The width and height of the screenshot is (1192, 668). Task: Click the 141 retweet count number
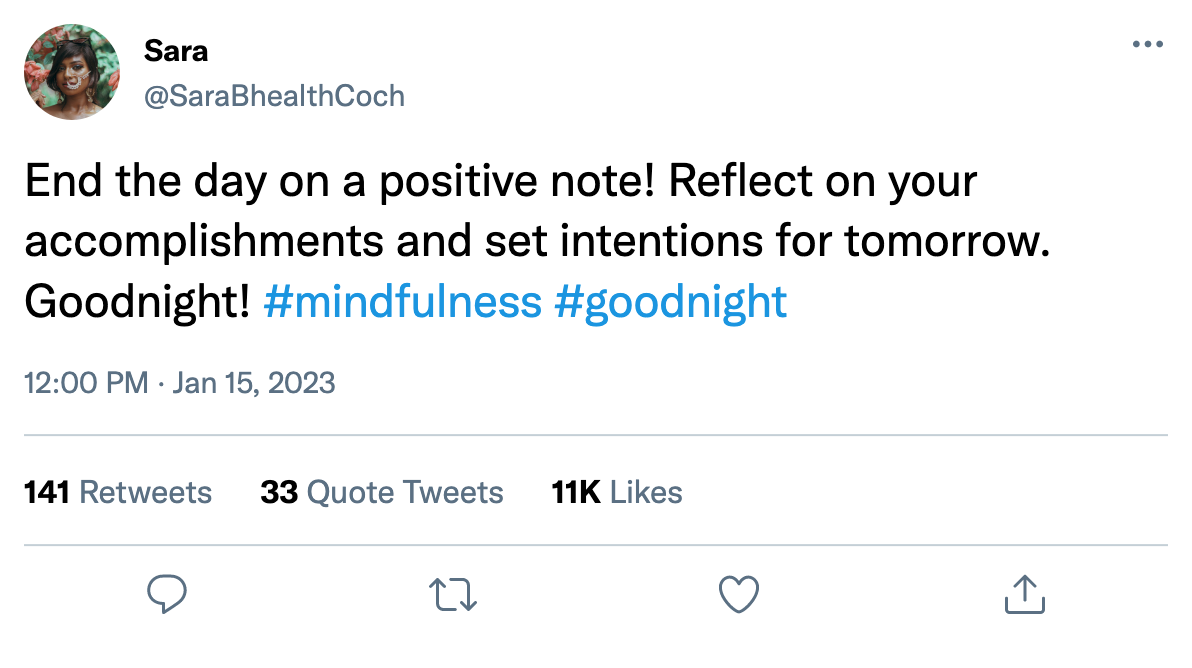point(46,492)
